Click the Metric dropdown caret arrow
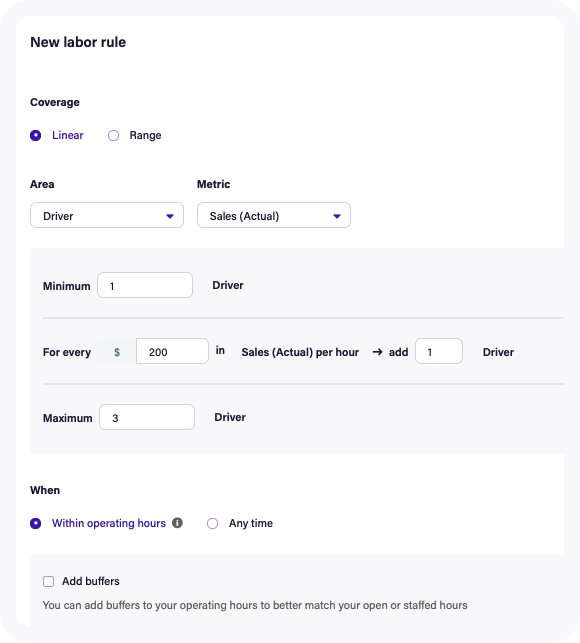The width and height of the screenshot is (580, 643). pos(337,216)
